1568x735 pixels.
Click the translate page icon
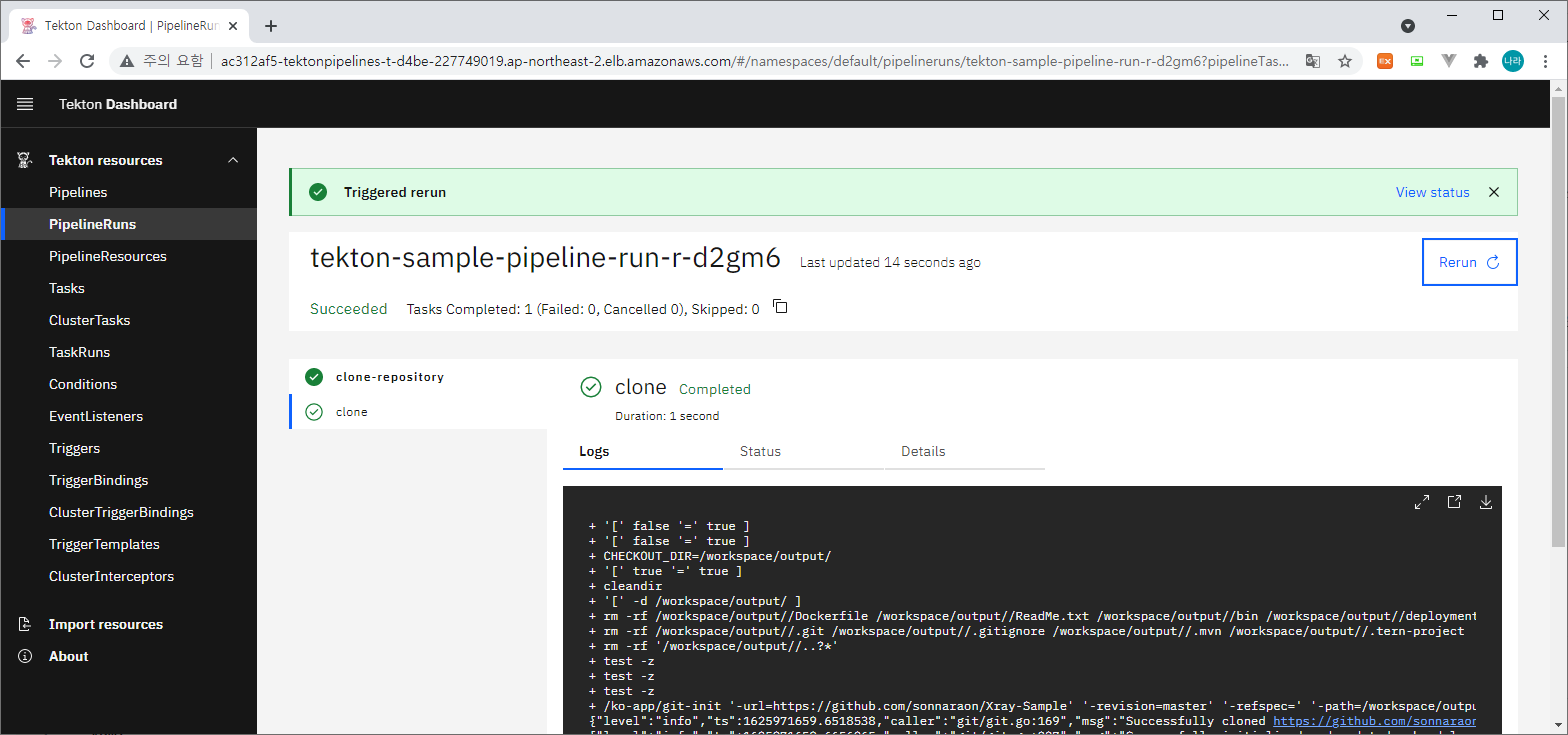1313,61
